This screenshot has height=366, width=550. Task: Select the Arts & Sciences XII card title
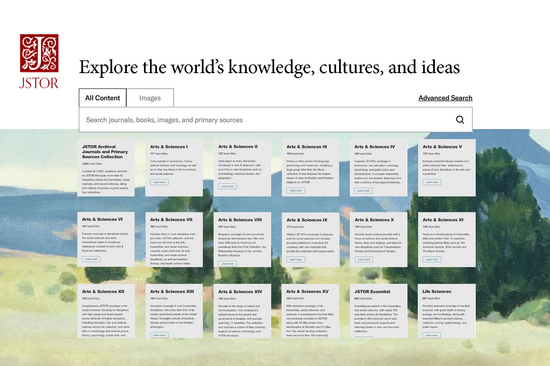click(x=103, y=291)
